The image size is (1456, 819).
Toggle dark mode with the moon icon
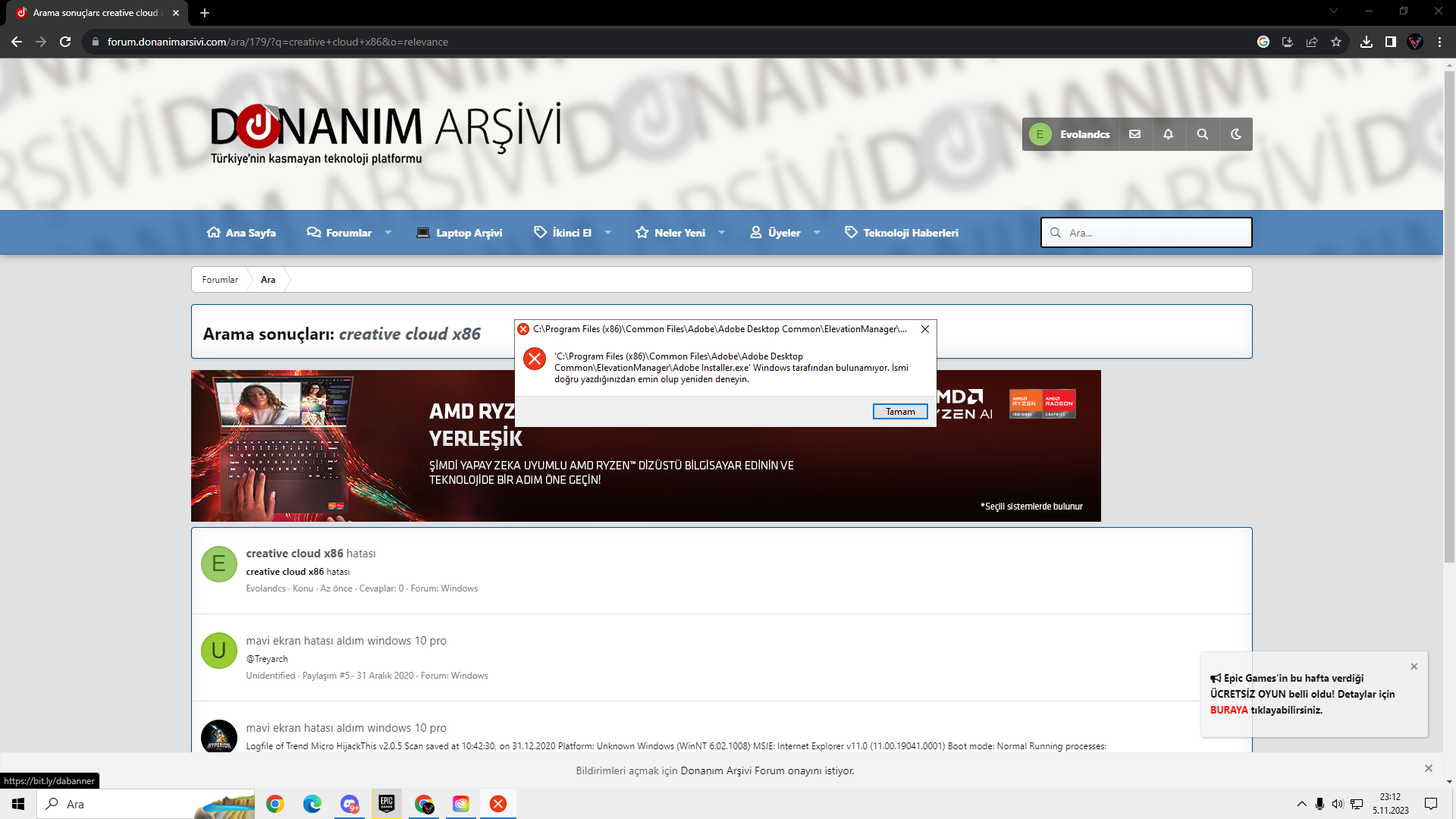click(x=1235, y=134)
